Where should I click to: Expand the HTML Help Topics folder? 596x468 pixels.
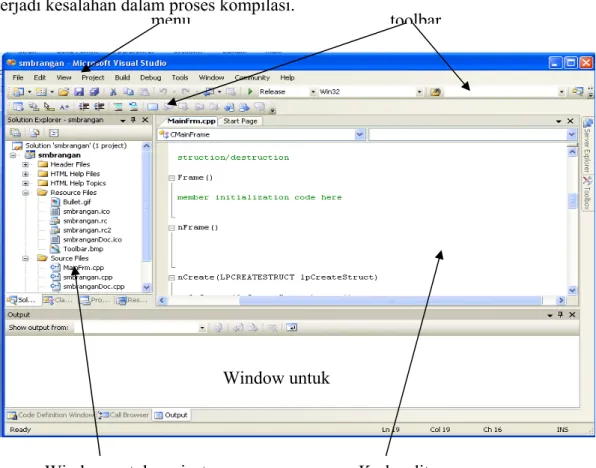coord(25,183)
